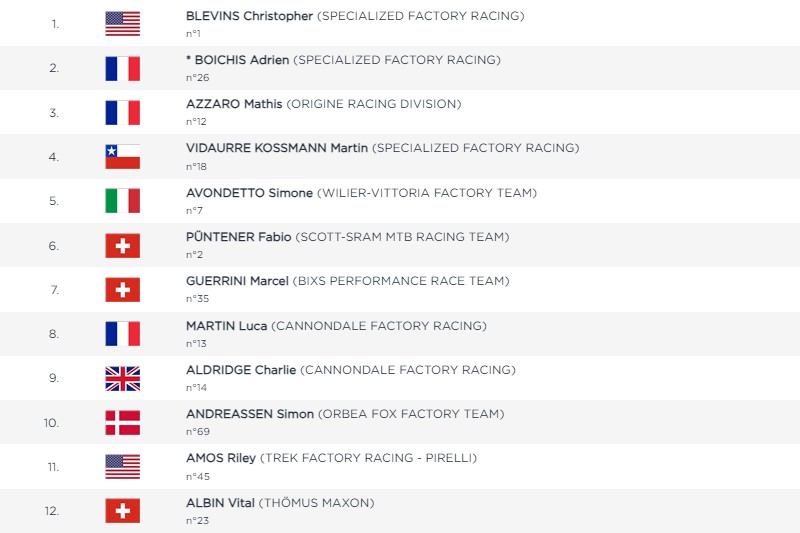Click the rank number 1 cell
The image size is (800, 533).
coord(55,24)
